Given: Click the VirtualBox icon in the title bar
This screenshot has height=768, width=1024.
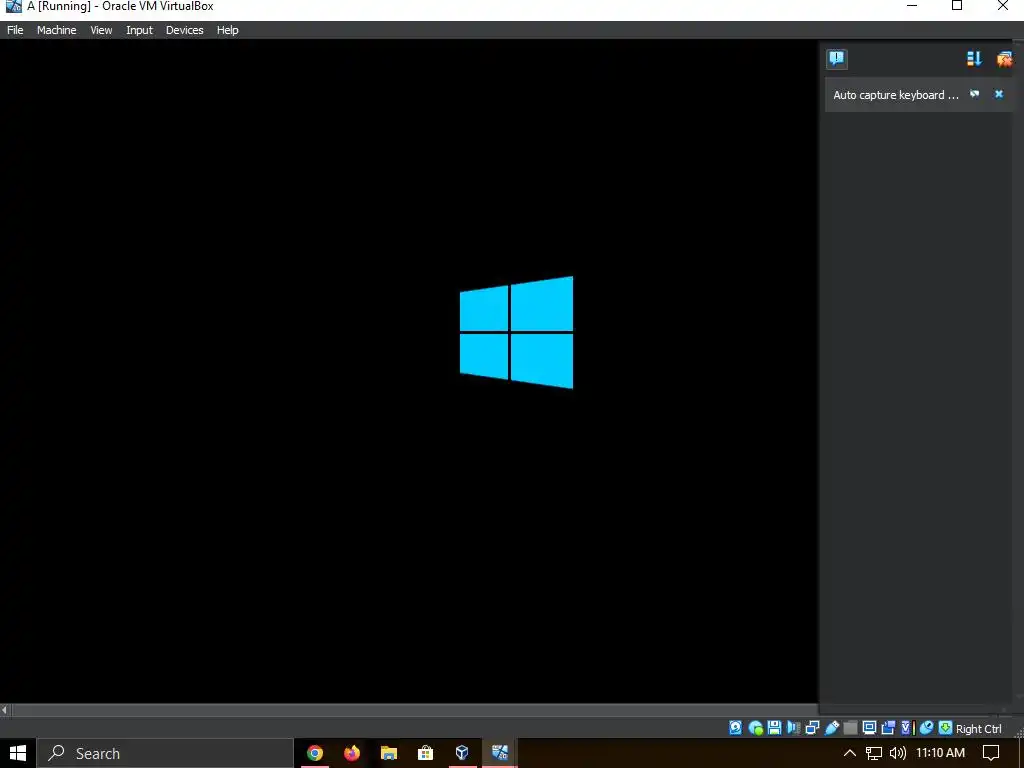Looking at the screenshot, I should pyautogui.click(x=13, y=7).
